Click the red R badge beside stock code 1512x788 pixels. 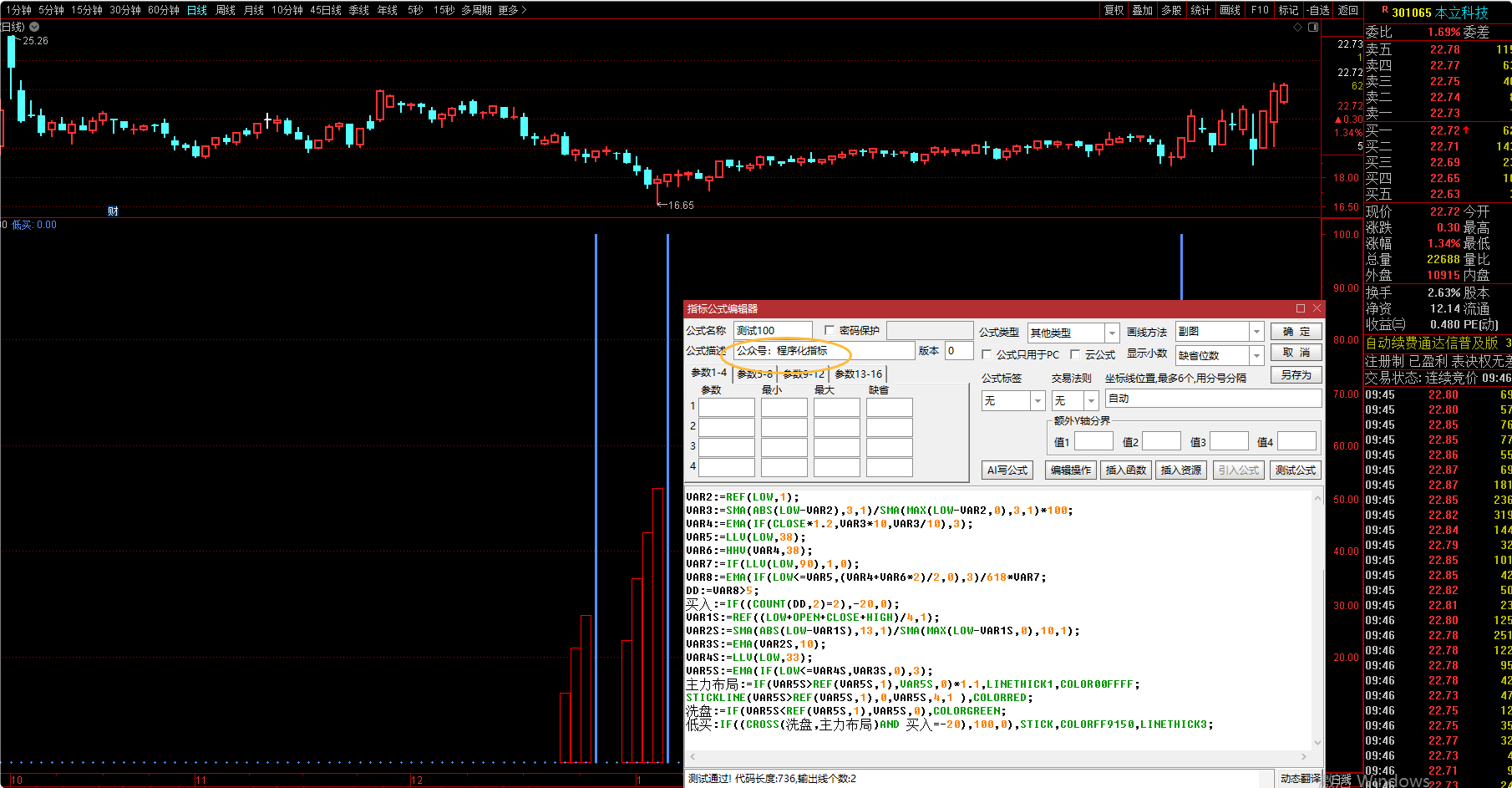coord(1384,11)
